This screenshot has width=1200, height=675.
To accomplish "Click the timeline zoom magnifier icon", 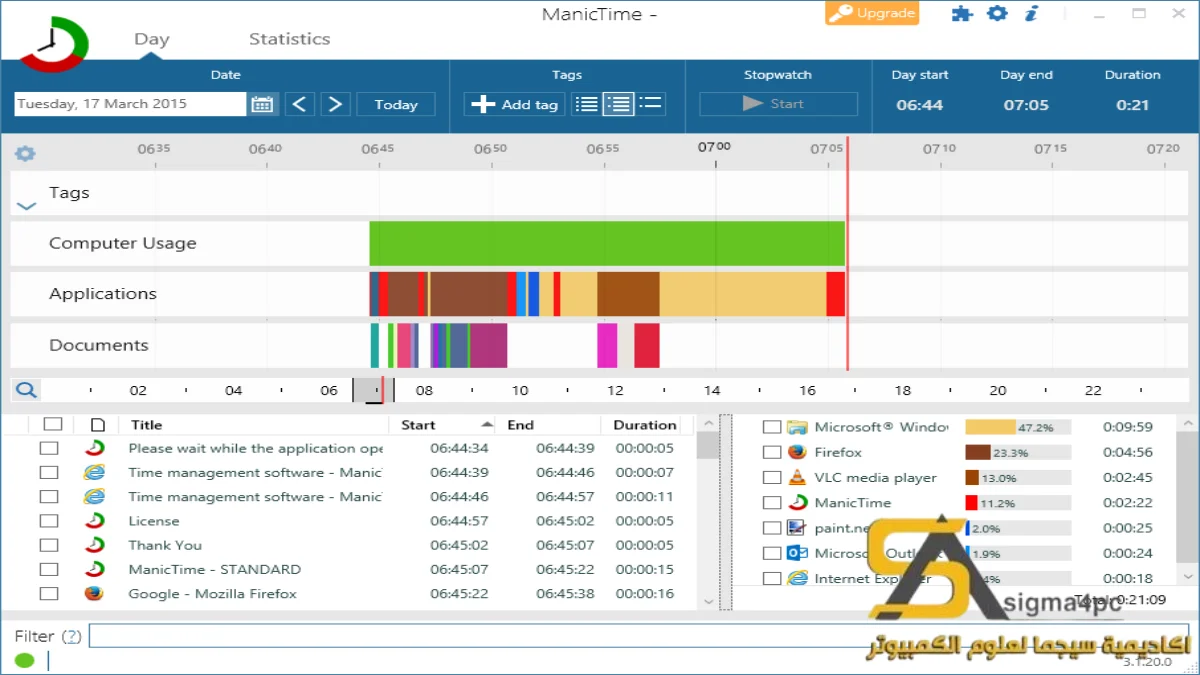I will (26, 390).
